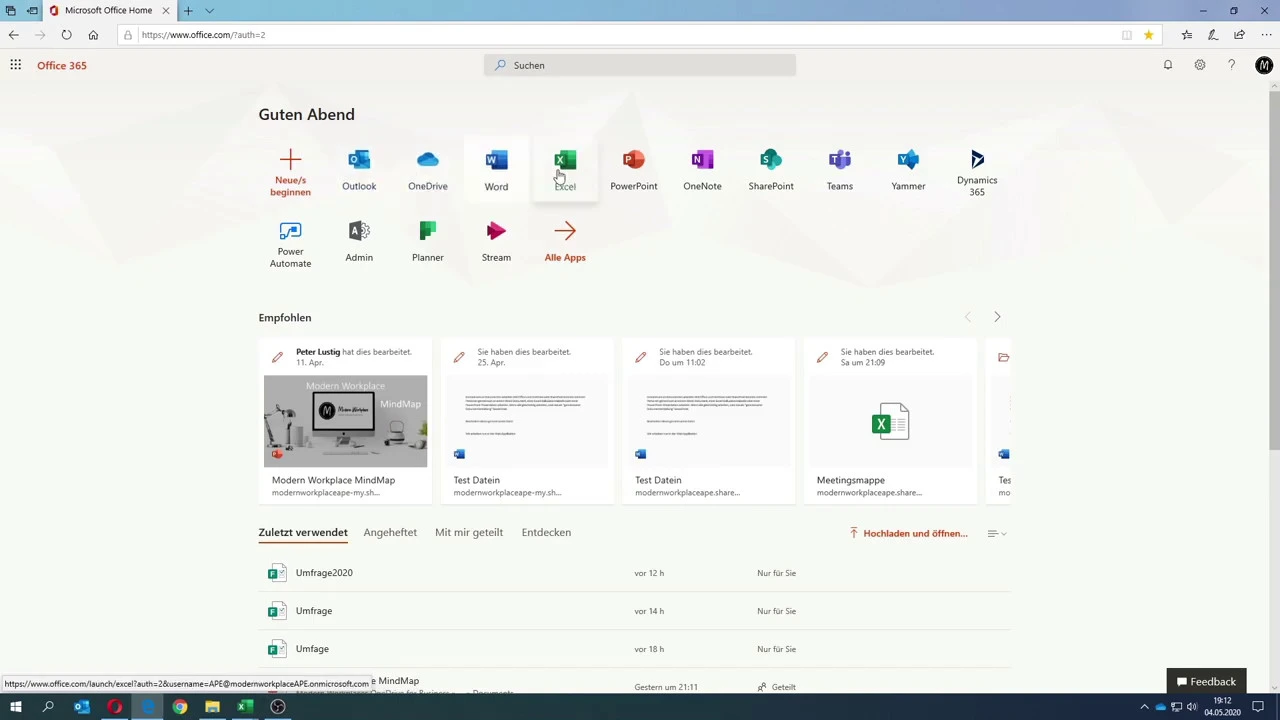Open the Meetingsmappe Excel card
The width and height of the screenshot is (1280, 720).
click(890, 420)
